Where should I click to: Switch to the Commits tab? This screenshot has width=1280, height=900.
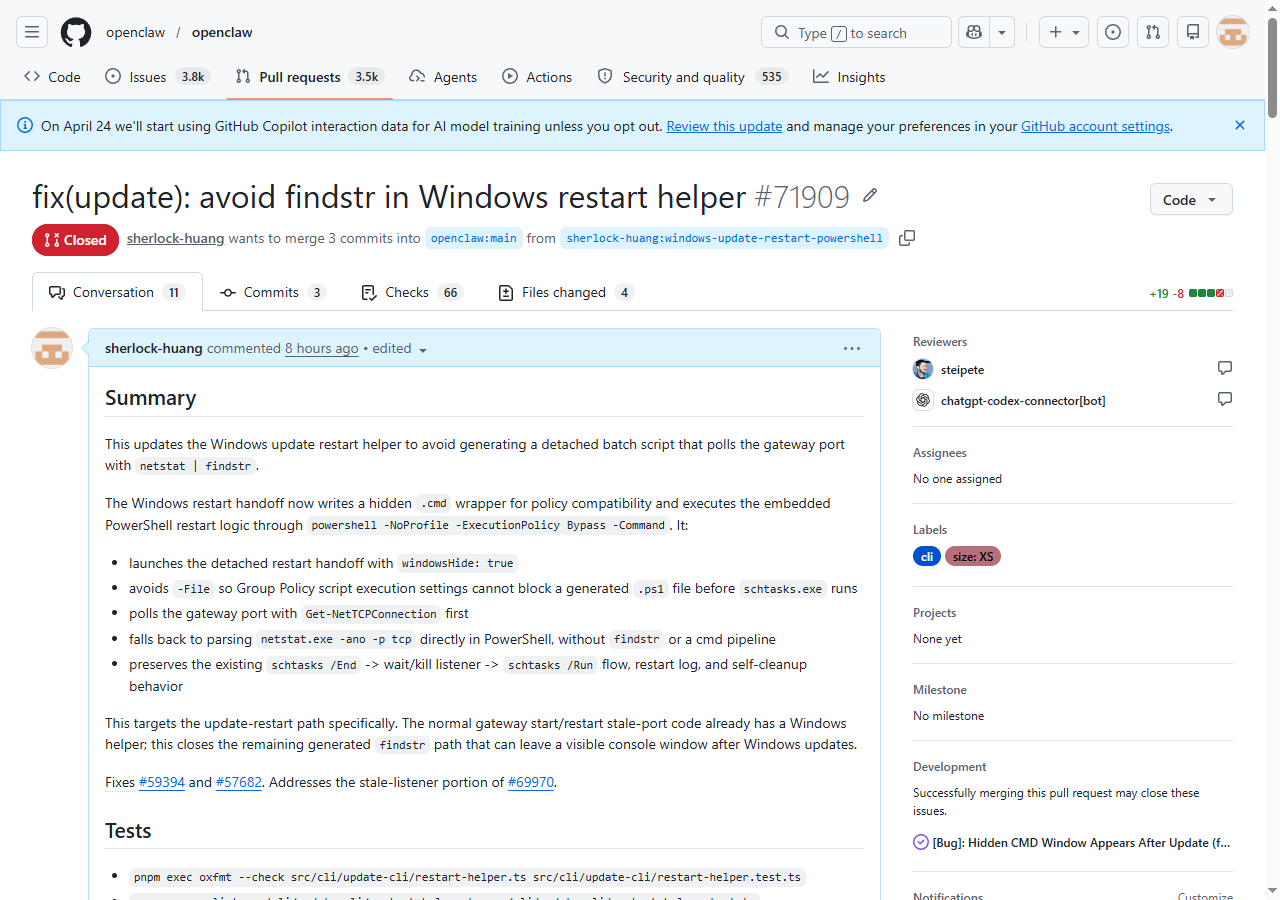click(x=272, y=292)
